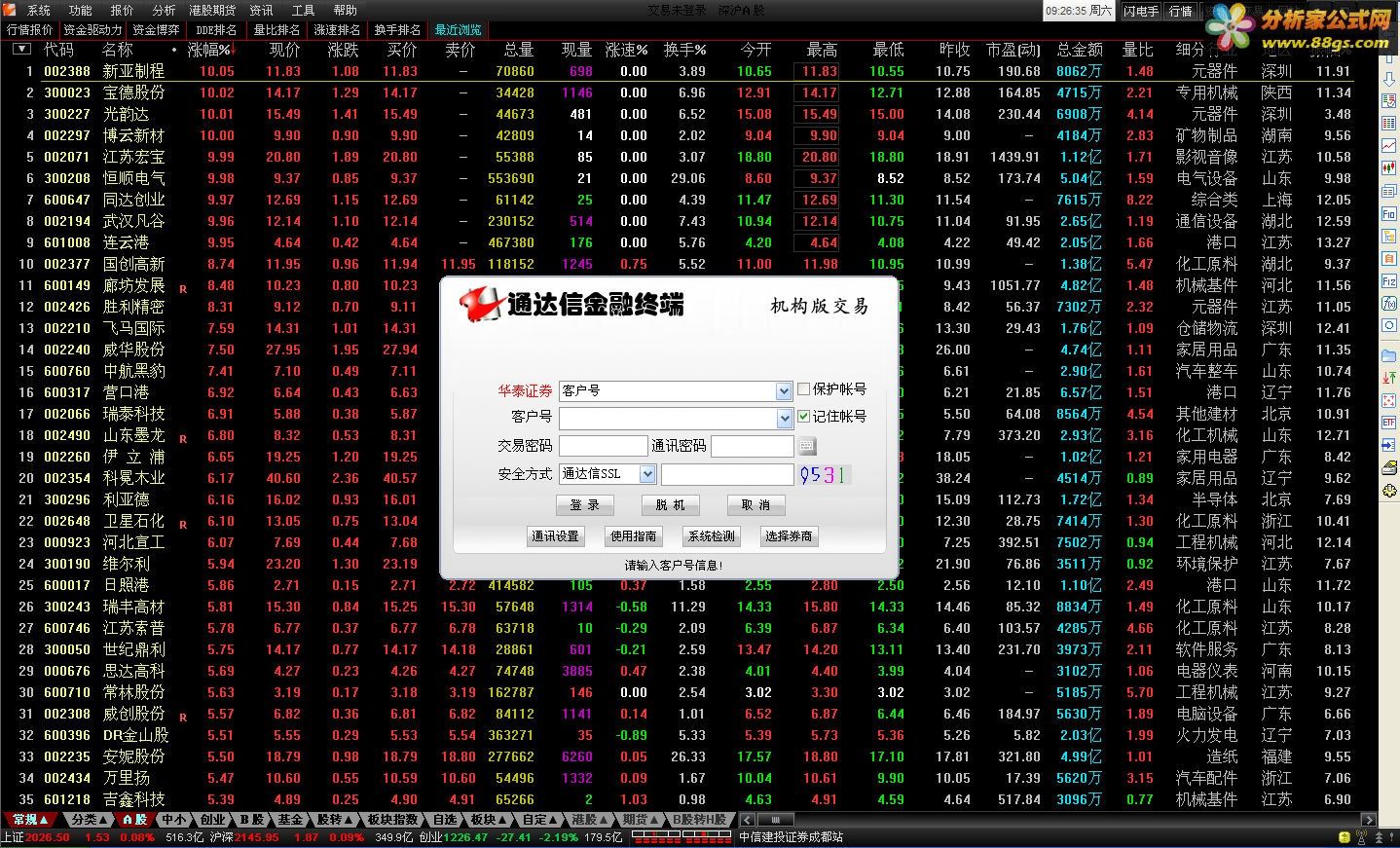Open the blue folder icon in sidebar
This screenshot has height=848, width=1400.
pyautogui.click(x=1389, y=356)
